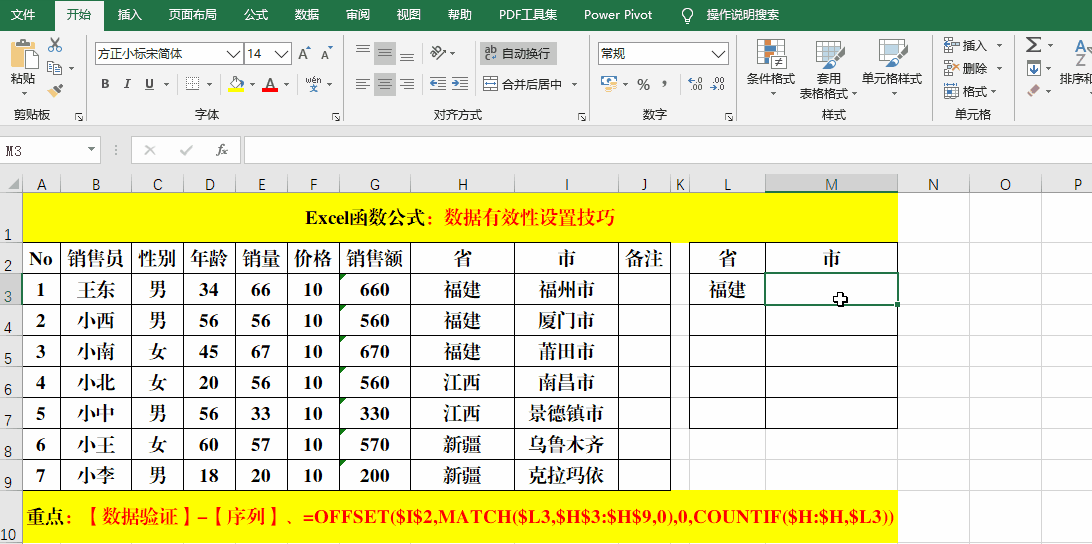Decrease decimal places

[717, 84]
